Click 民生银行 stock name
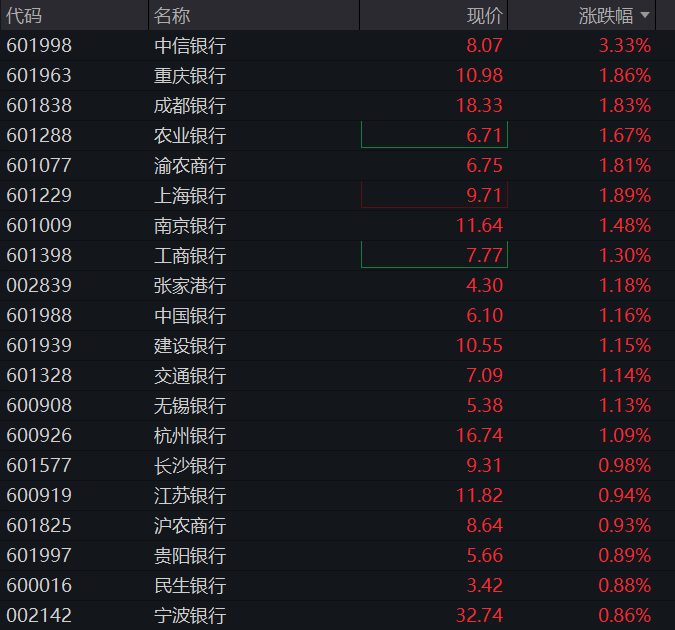675x630 pixels. click(x=190, y=586)
